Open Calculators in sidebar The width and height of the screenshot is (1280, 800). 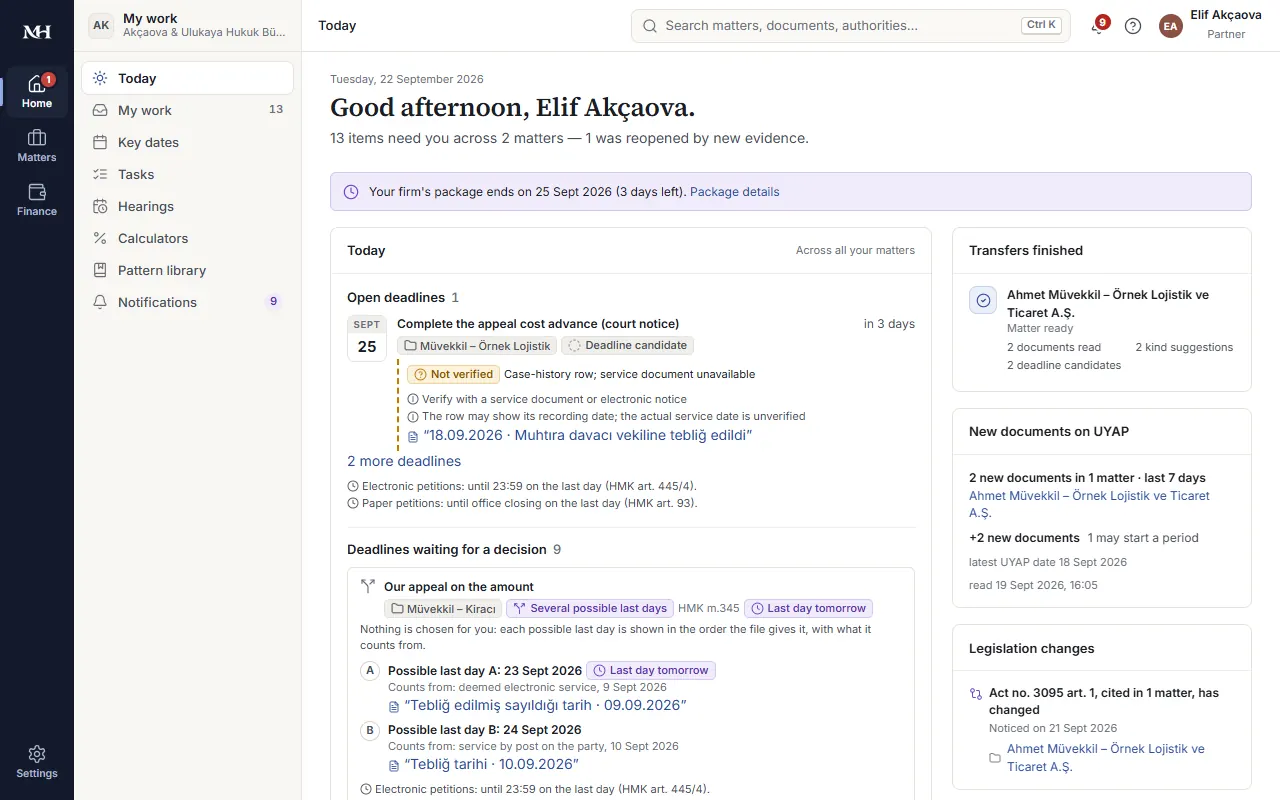tap(187, 238)
